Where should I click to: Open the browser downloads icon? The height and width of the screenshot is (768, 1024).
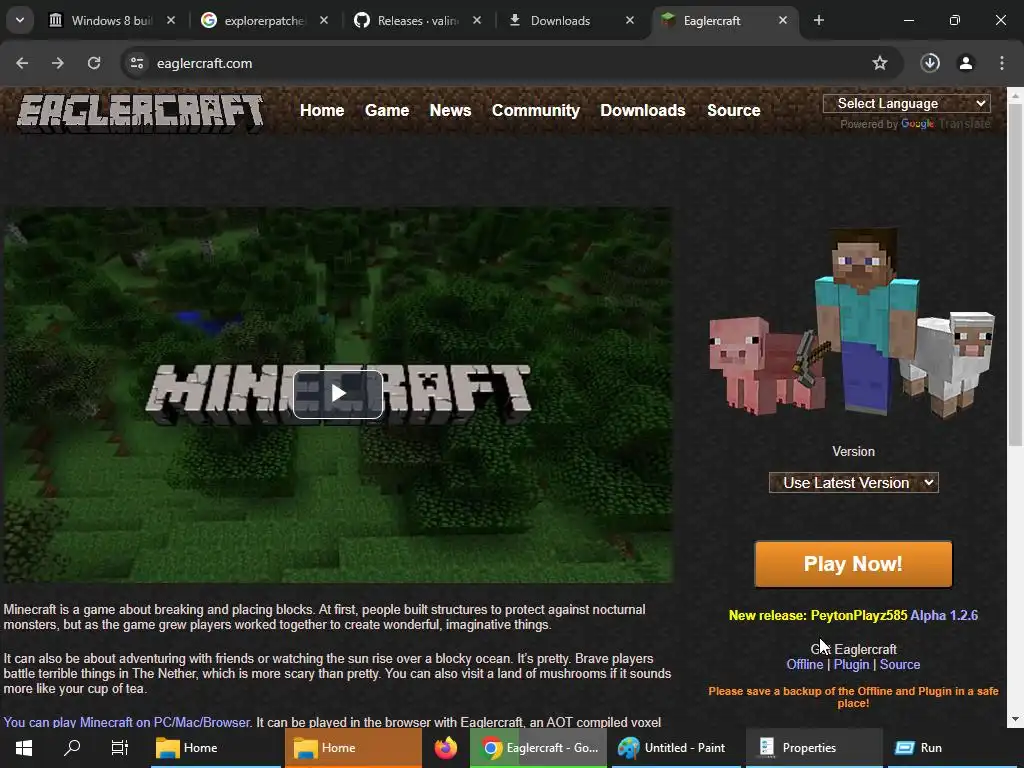point(930,63)
